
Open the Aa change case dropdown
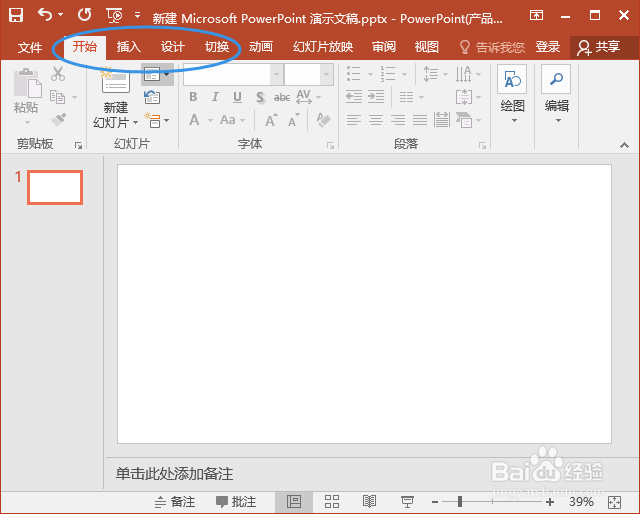[232, 120]
